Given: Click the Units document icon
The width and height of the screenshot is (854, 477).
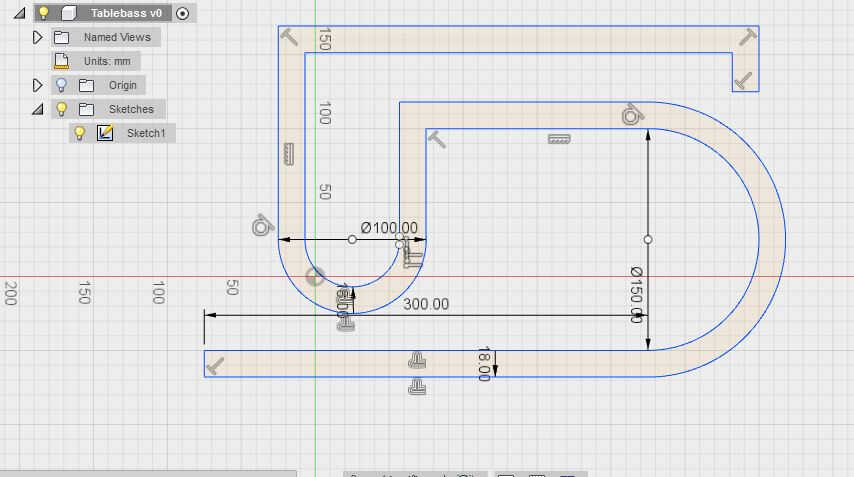Looking at the screenshot, I should (62, 61).
